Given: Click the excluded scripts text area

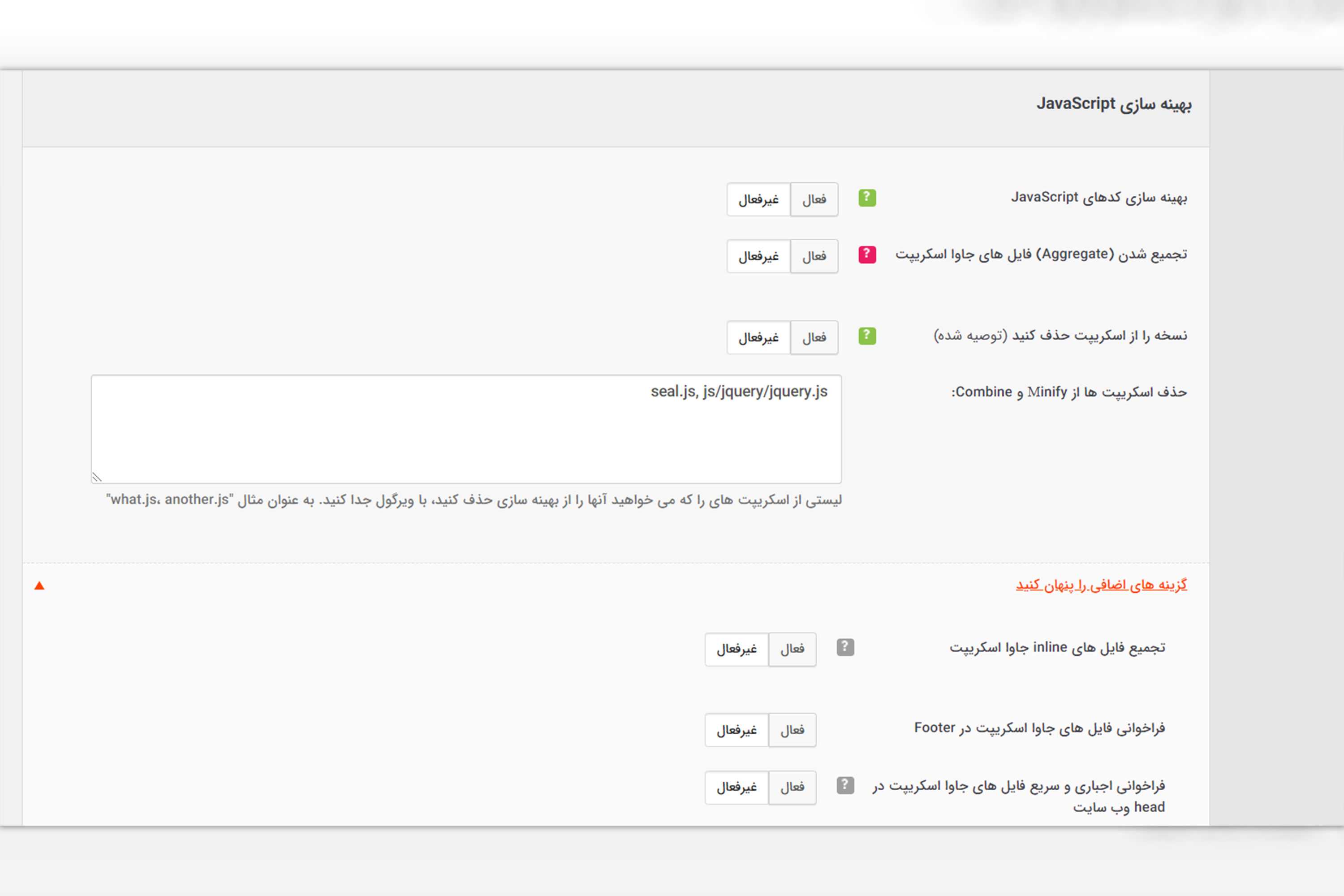Looking at the screenshot, I should tap(466, 434).
